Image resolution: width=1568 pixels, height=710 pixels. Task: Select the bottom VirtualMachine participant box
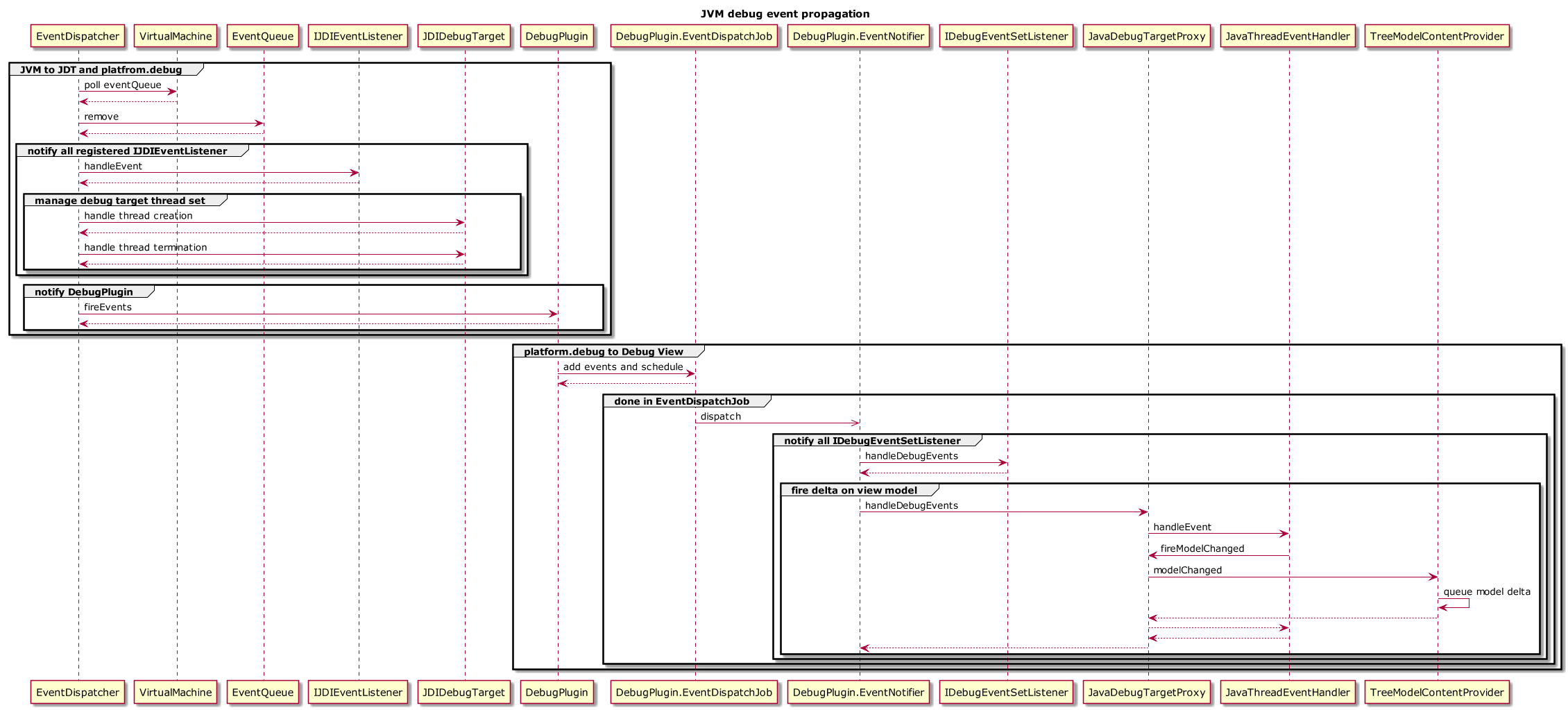click(176, 692)
